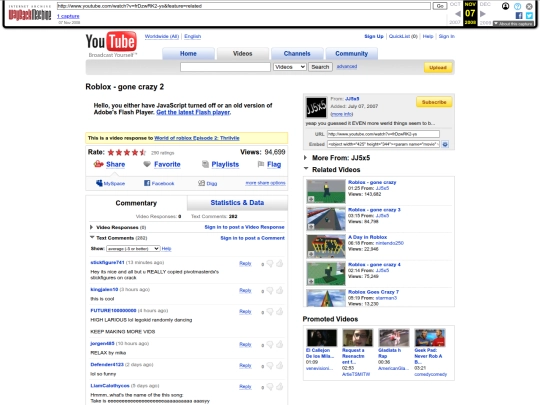The image size is (540, 405).
Task: Click thumbs down on FUTURE100000000 comment
Action: pos(270,312)
